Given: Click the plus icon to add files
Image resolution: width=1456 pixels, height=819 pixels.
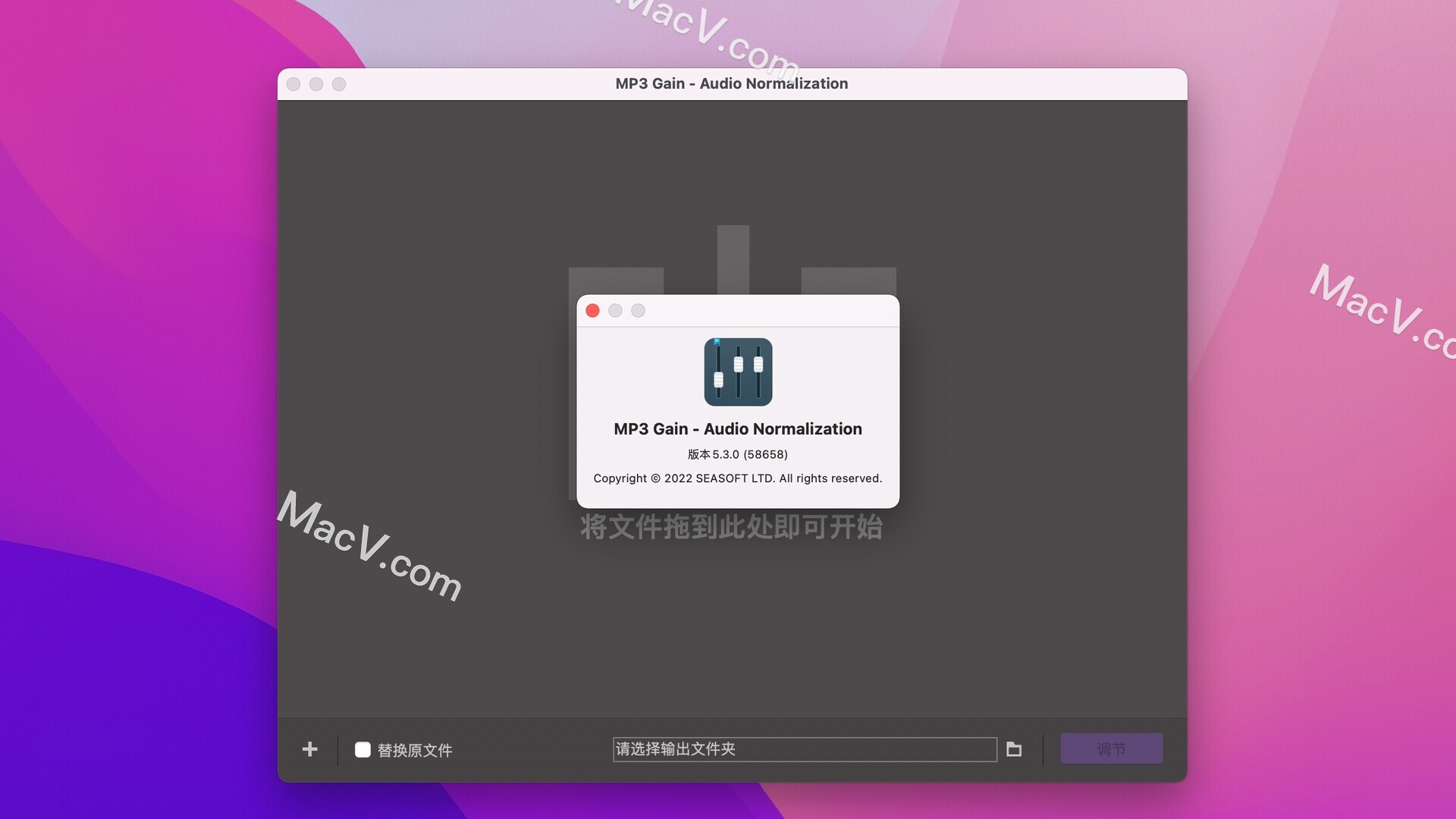Looking at the screenshot, I should (309, 749).
